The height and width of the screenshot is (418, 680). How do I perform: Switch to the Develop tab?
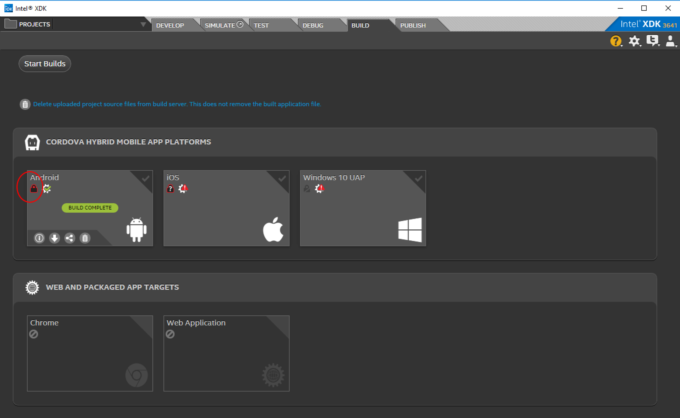coord(170,26)
